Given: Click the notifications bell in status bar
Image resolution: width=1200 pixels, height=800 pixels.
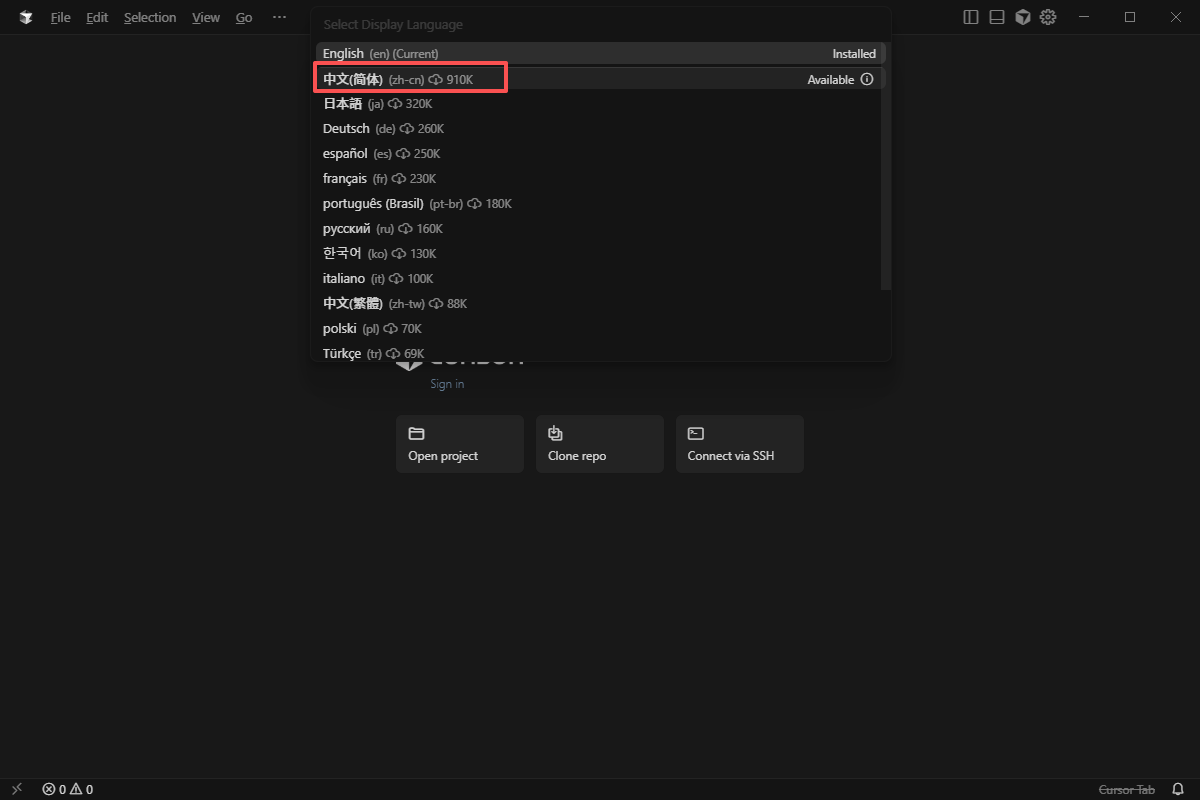Looking at the screenshot, I should click(1178, 790).
